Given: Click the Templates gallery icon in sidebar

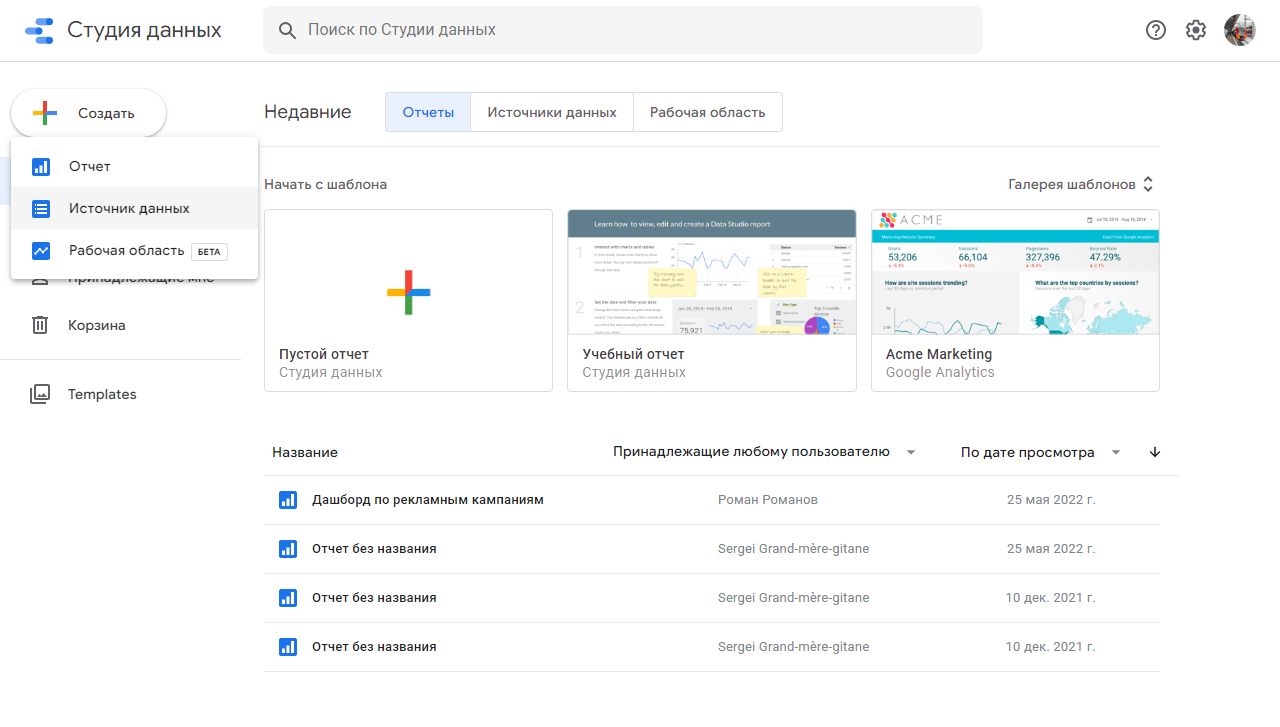Looking at the screenshot, I should tap(40, 394).
